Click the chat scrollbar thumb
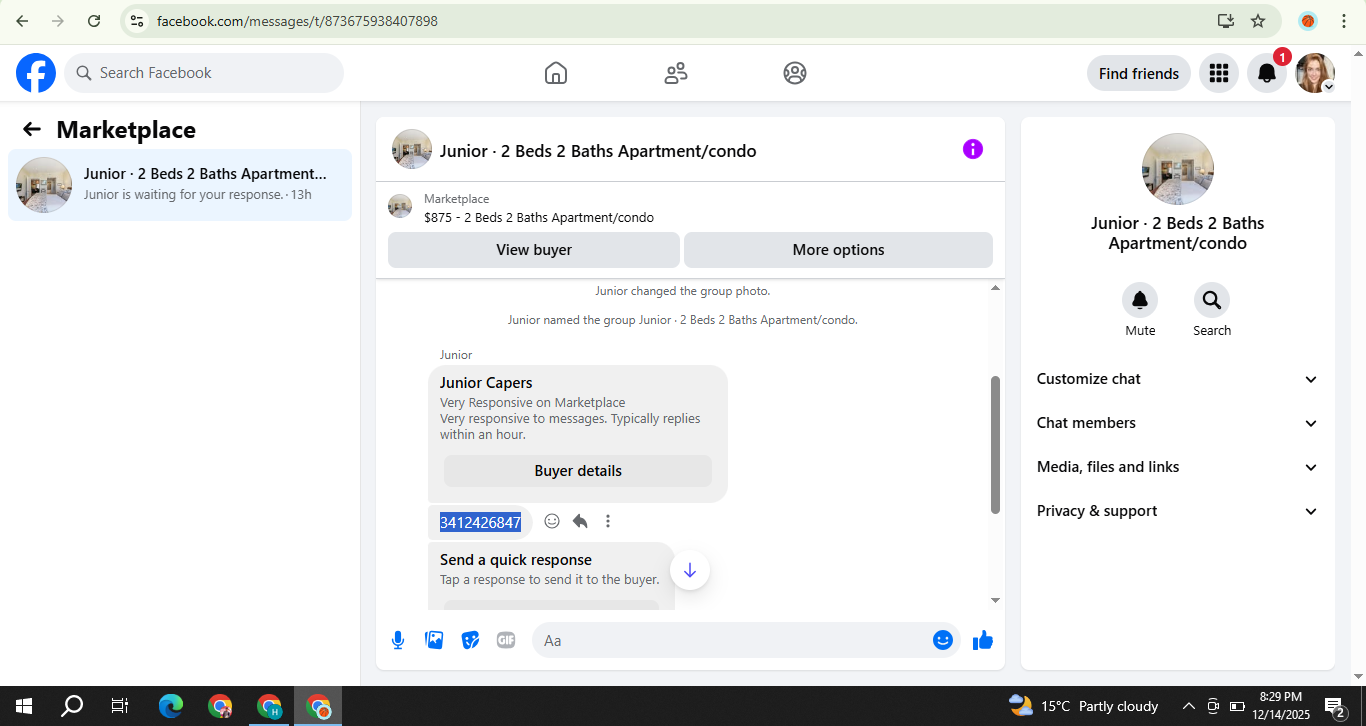 [995, 445]
